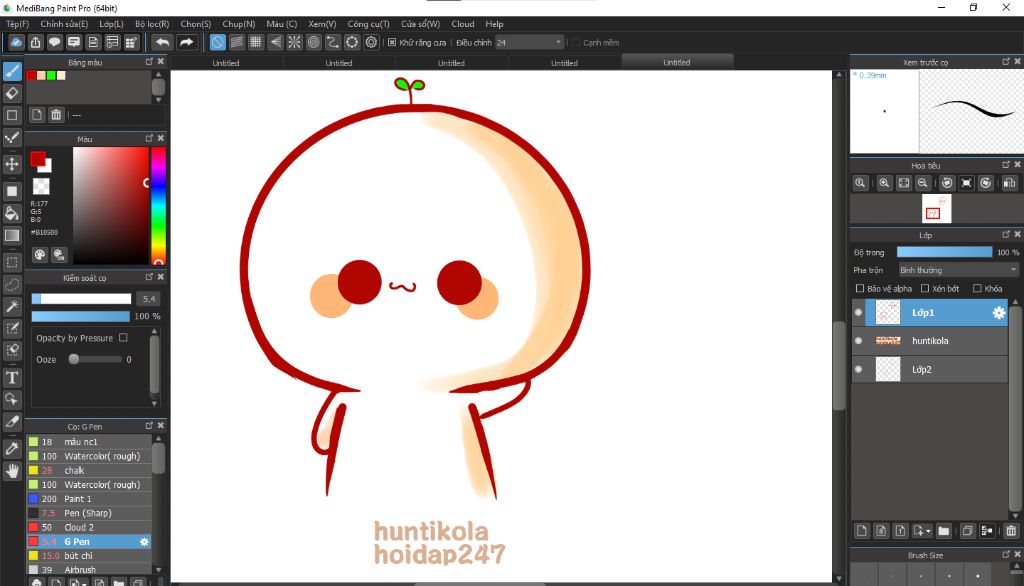Open the Chỉnh sửa(E) menu
Image resolution: width=1024 pixels, height=586 pixels.
point(64,24)
